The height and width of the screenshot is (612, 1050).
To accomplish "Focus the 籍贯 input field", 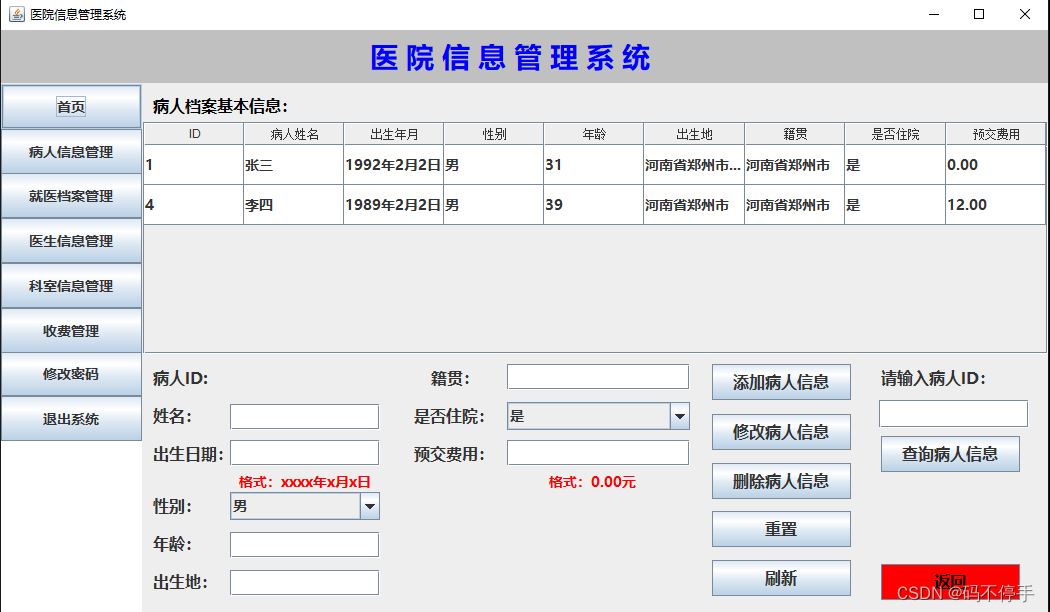I will (597, 376).
